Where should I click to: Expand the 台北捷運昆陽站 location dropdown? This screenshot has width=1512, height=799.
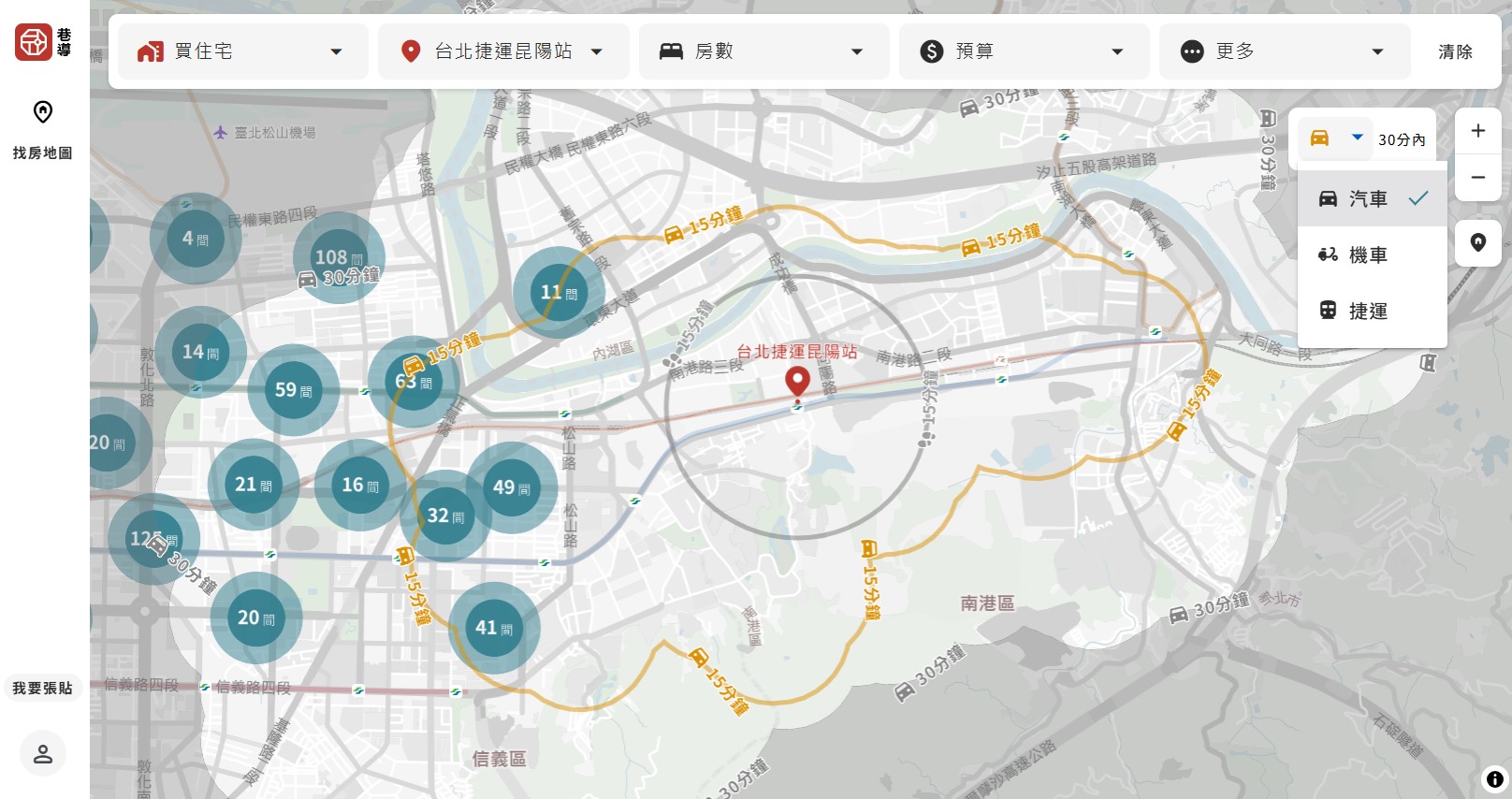pos(503,51)
